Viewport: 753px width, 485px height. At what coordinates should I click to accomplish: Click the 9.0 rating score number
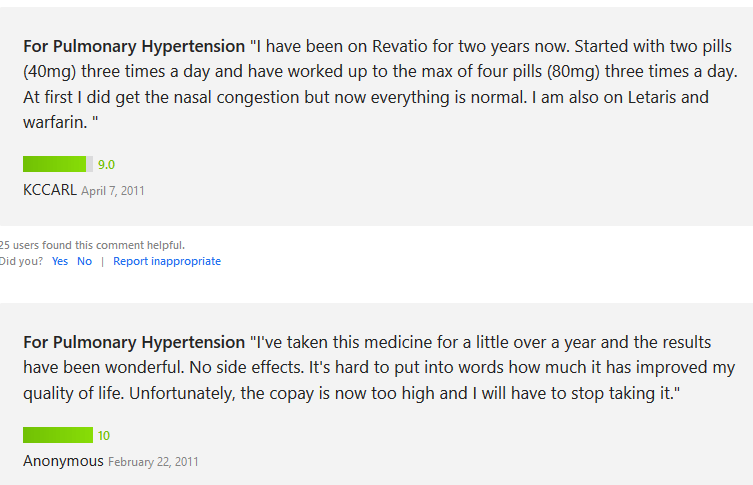coord(106,165)
